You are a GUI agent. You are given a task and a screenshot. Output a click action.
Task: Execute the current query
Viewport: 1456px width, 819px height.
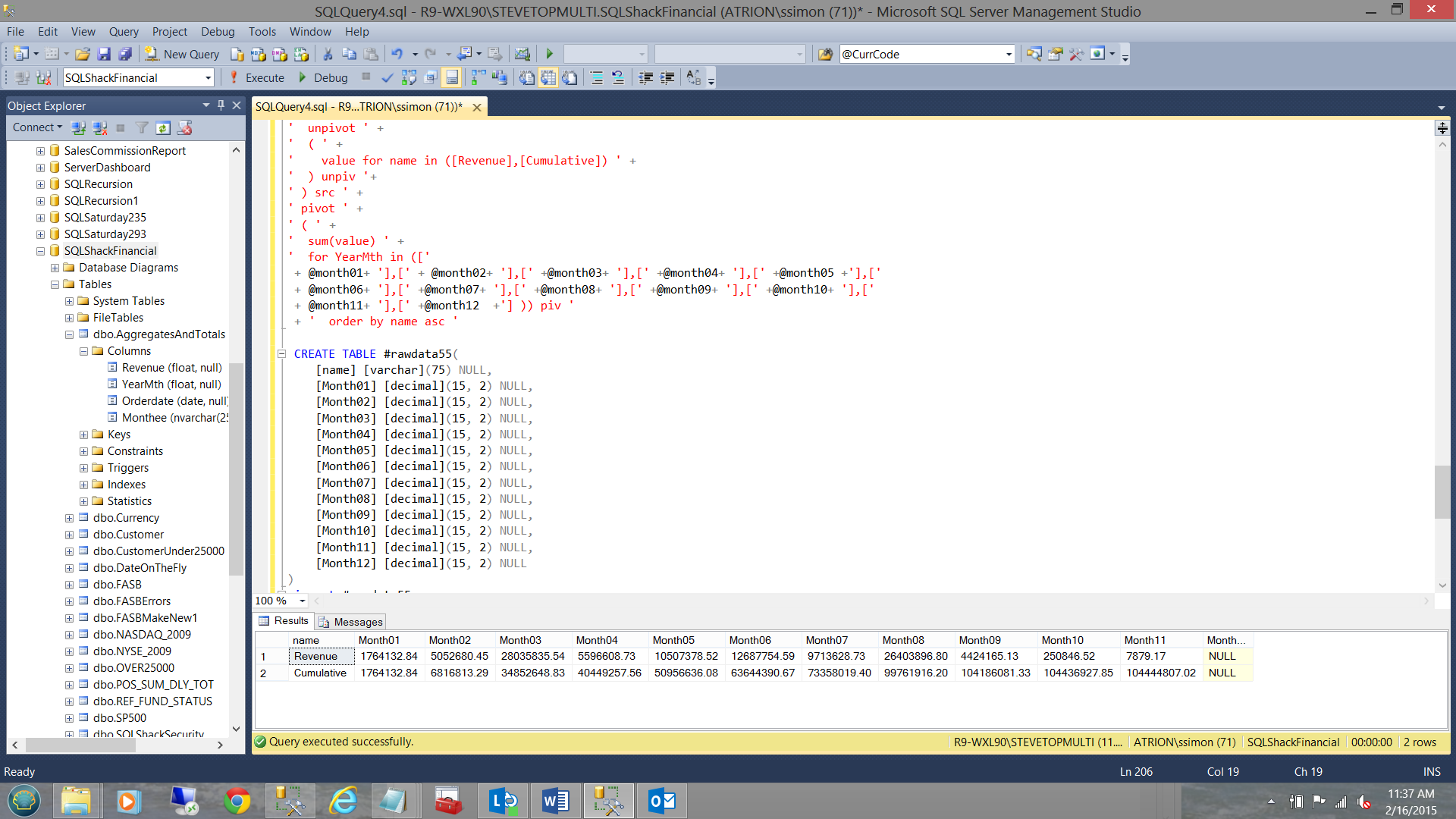click(256, 77)
